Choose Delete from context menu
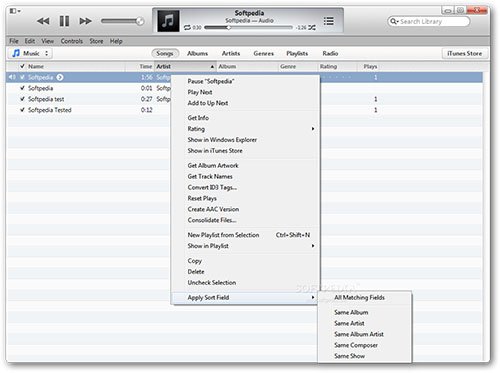Viewport: 500px width, 373px height. [245, 272]
